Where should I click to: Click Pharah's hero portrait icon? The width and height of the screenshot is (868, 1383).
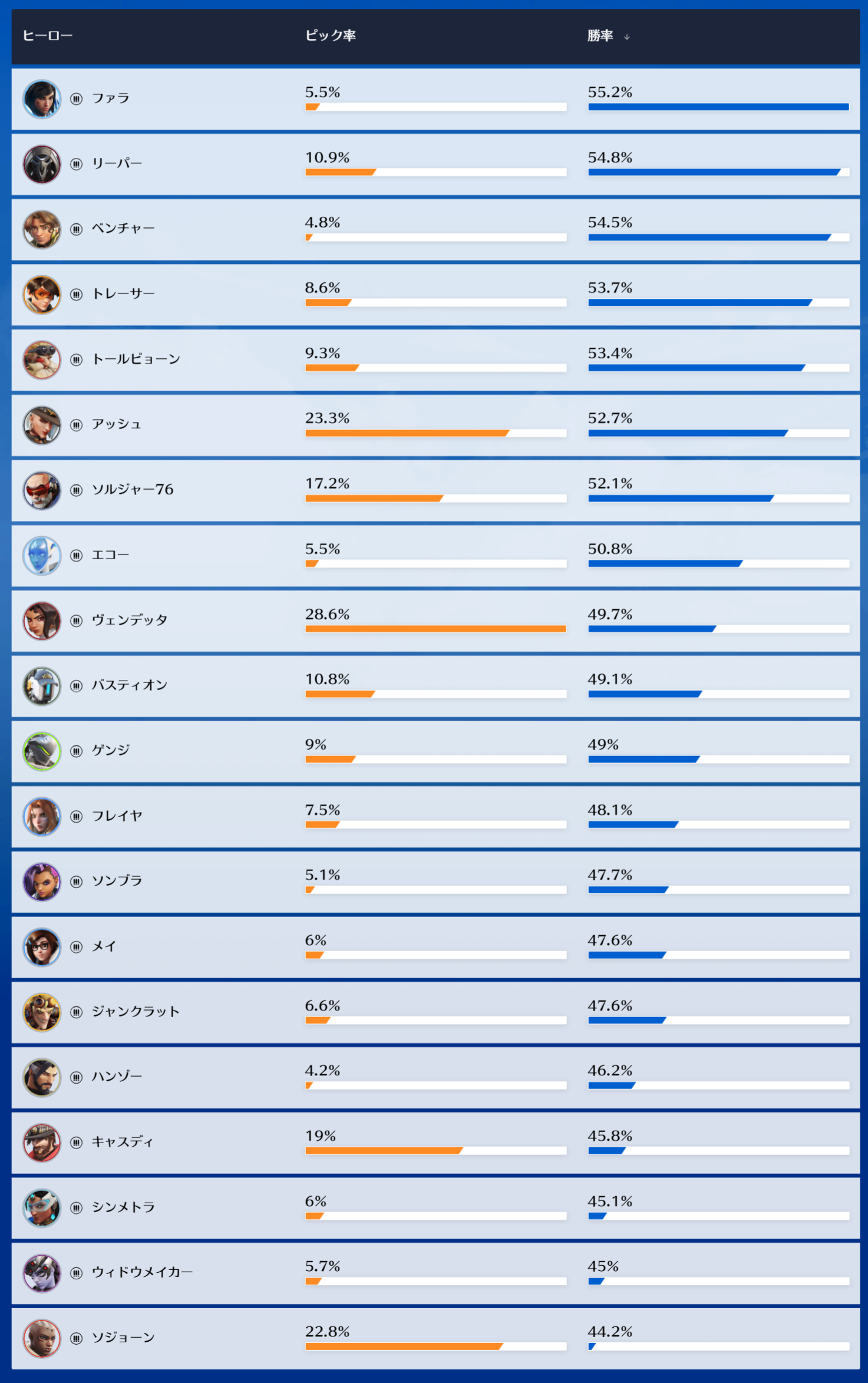(x=41, y=99)
